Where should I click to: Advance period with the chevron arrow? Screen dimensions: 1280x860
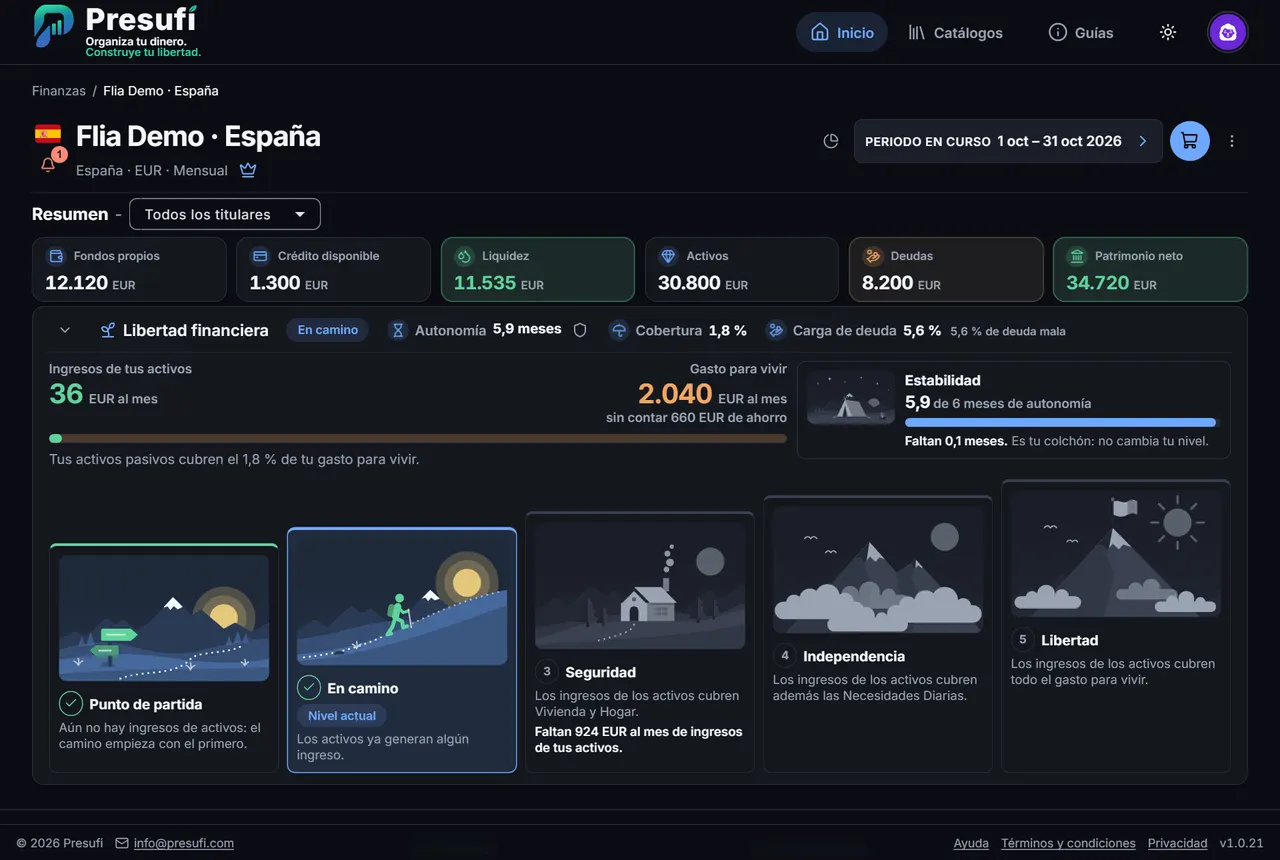coord(1143,141)
